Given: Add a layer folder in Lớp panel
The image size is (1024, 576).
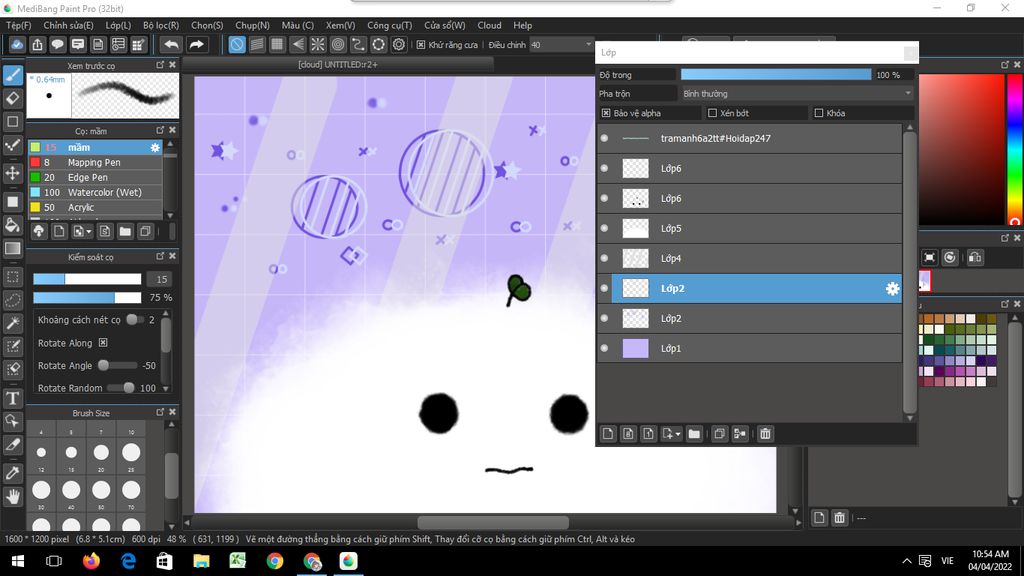Looking at the screenshot, I should pyautogui.click(x=694, y=434).
